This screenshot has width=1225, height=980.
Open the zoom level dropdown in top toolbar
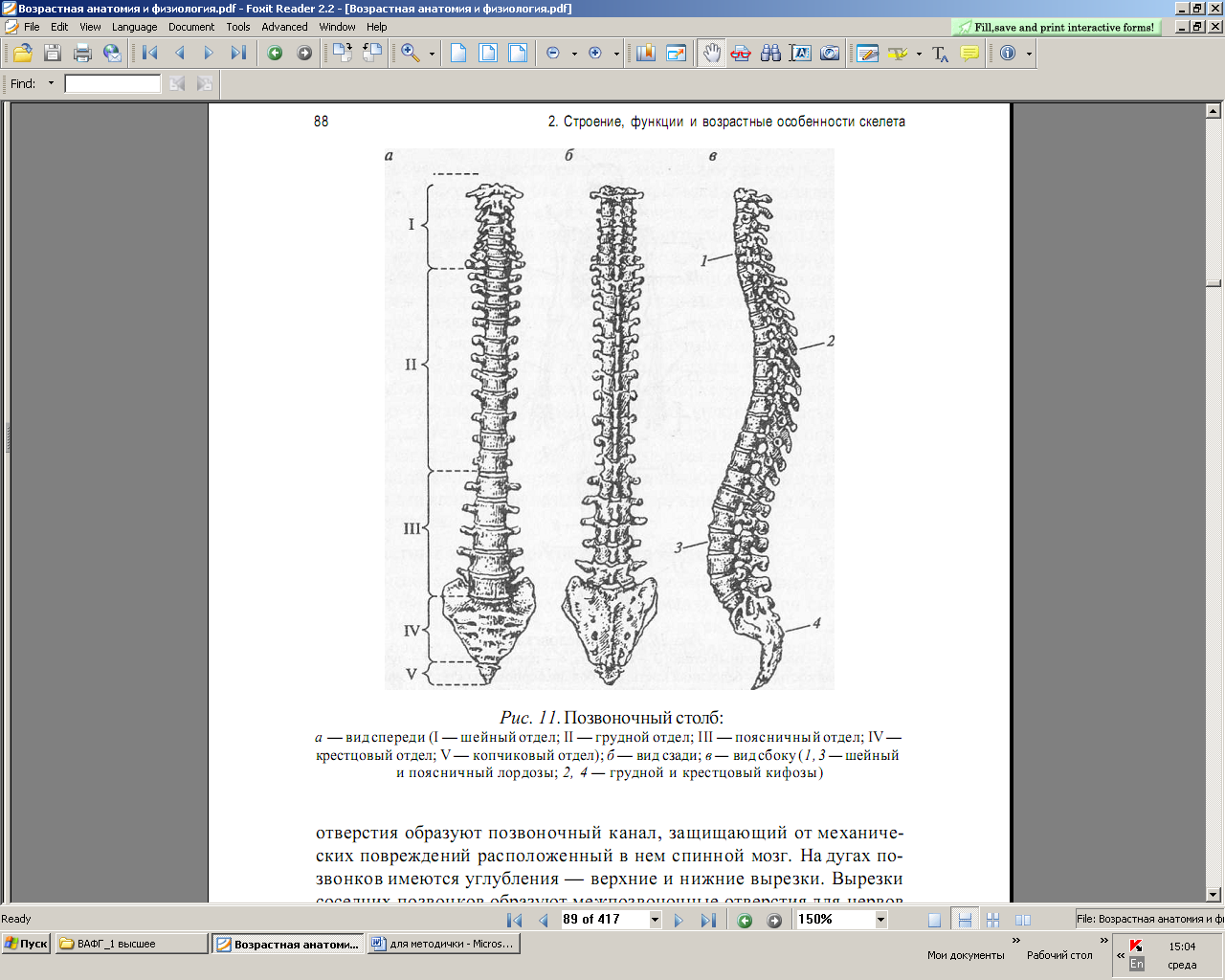[574, 54]
